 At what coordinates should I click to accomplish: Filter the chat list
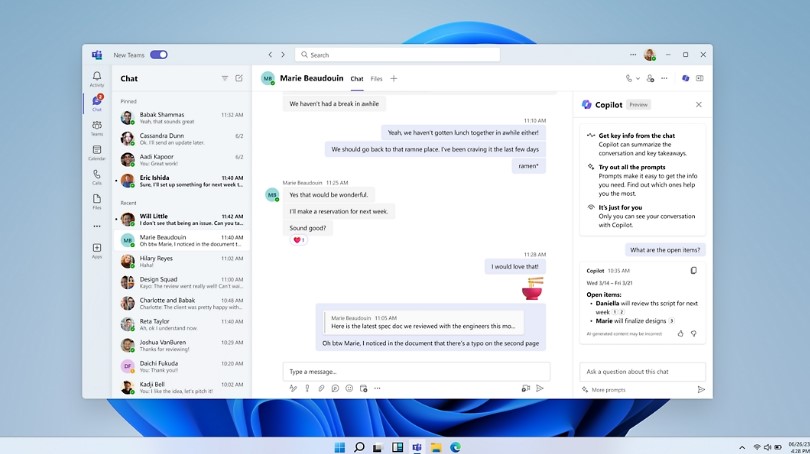224,78
